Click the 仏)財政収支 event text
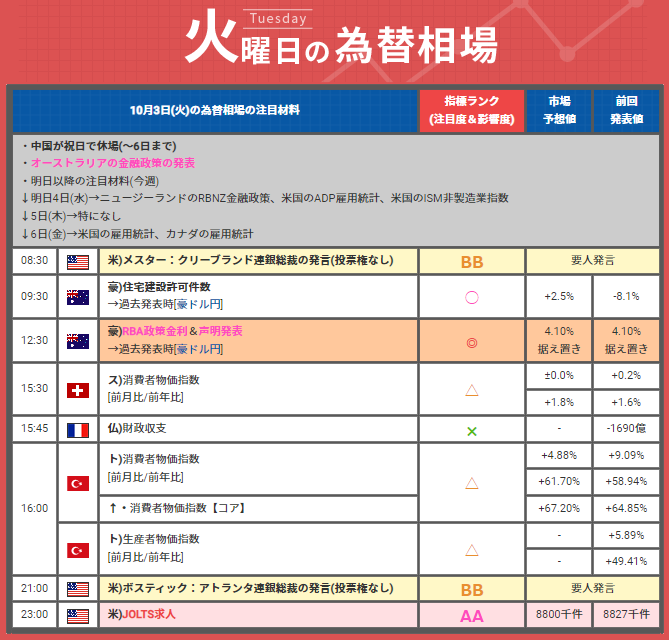 (137, 428)
